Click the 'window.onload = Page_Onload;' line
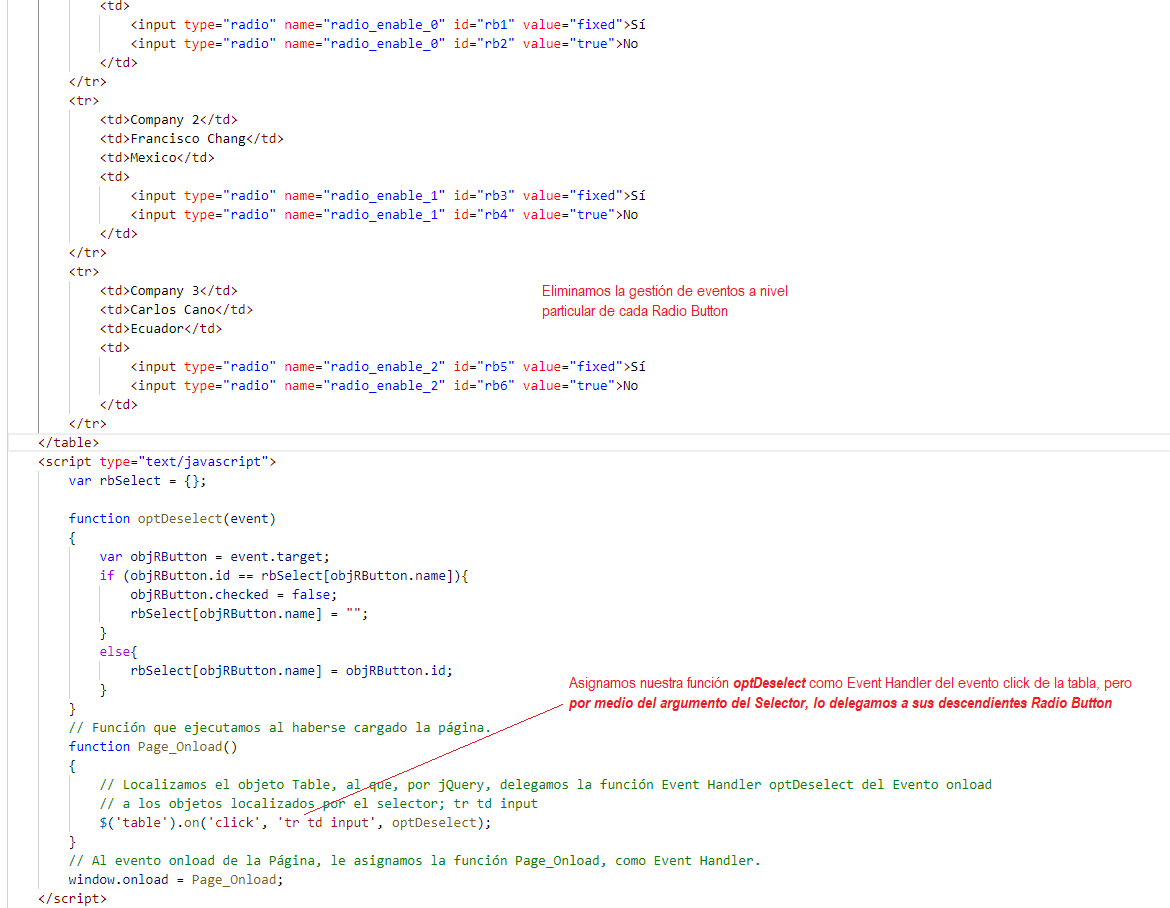This screenshot has height=908, width=1170. [176, 879]
